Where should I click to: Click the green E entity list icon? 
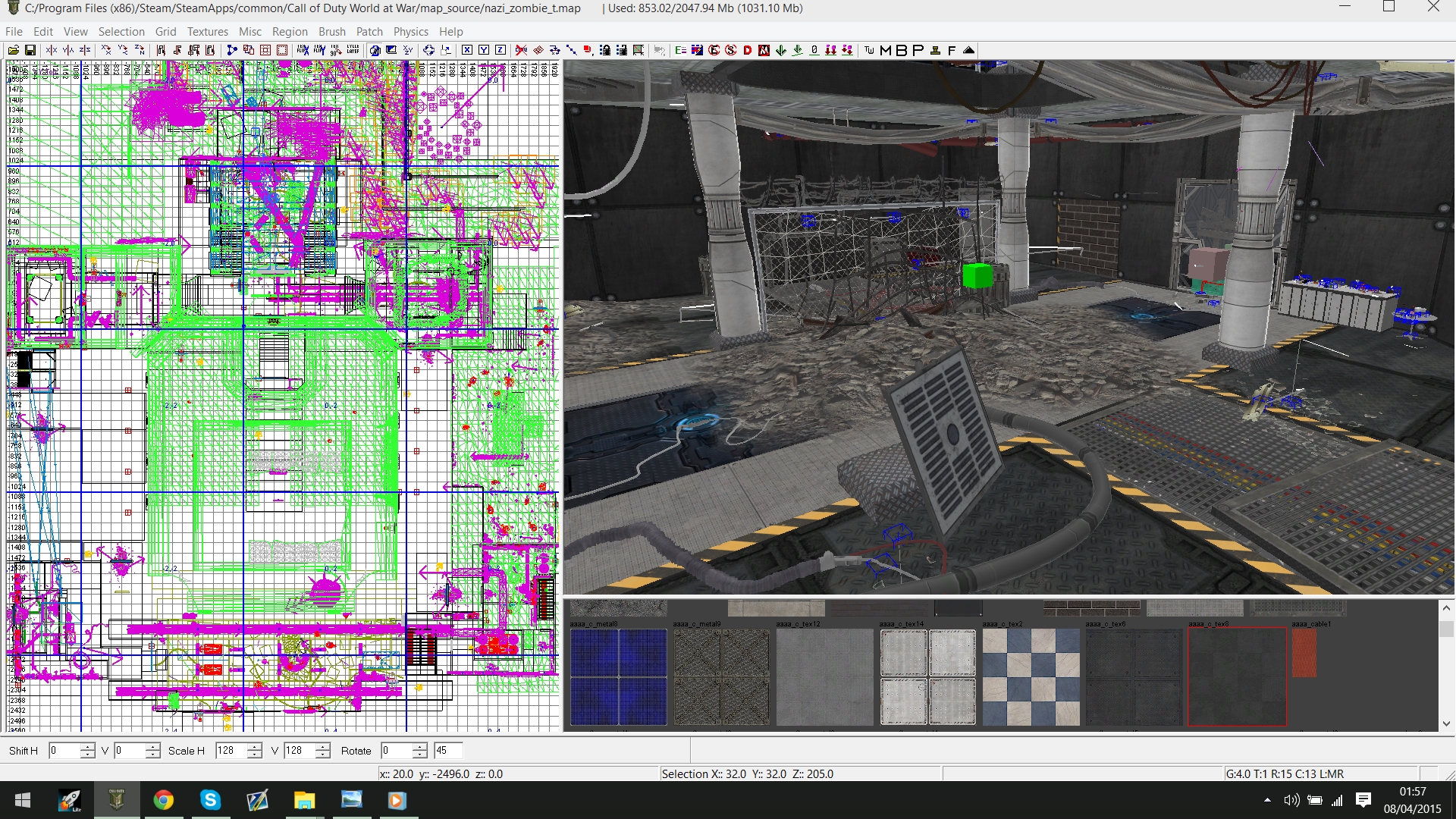tap(681, 50)
